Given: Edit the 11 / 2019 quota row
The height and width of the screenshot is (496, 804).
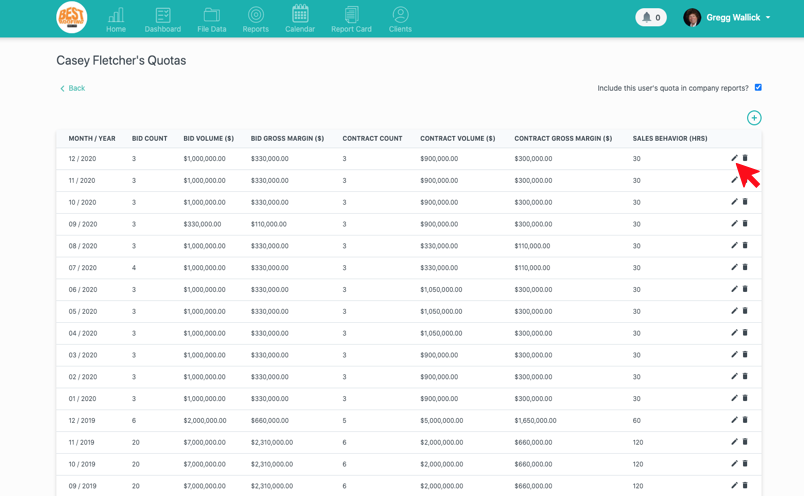Looking at the screenshot, I should [734, 441].
